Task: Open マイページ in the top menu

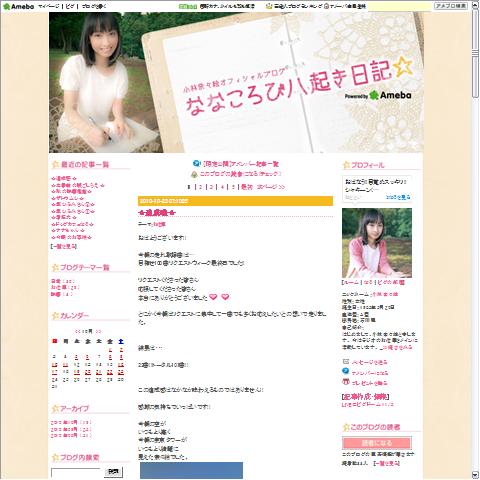Action: [49, 6]
